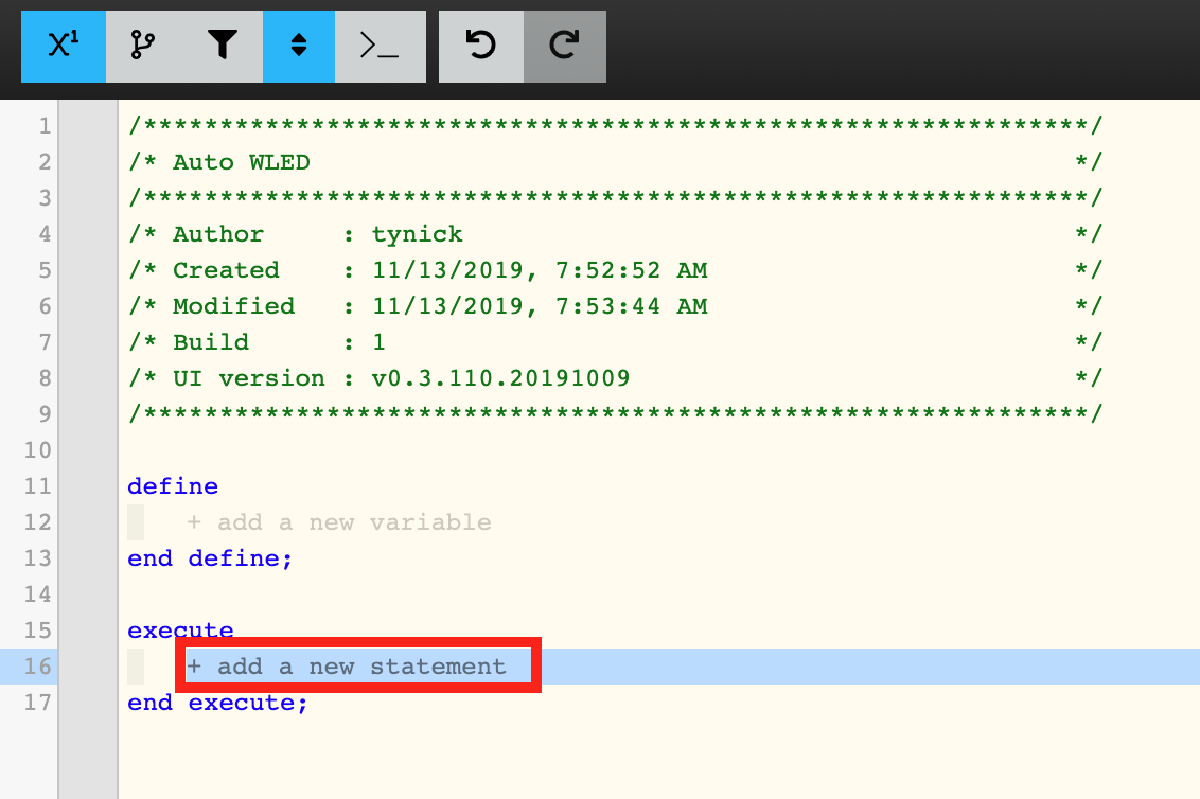Screen dimensions: 1200x799
Task: Click the terminal prompt icon
Action: pos(380,46)
